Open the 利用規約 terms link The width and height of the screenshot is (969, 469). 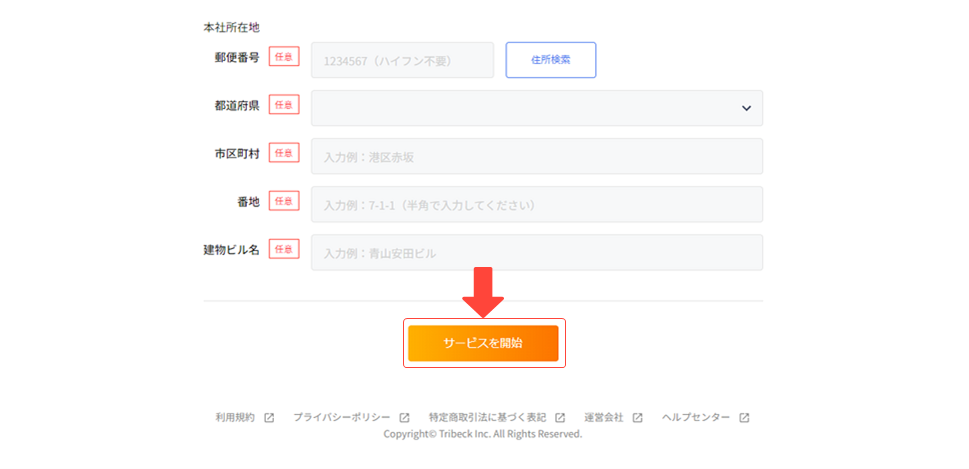point(235,417)
